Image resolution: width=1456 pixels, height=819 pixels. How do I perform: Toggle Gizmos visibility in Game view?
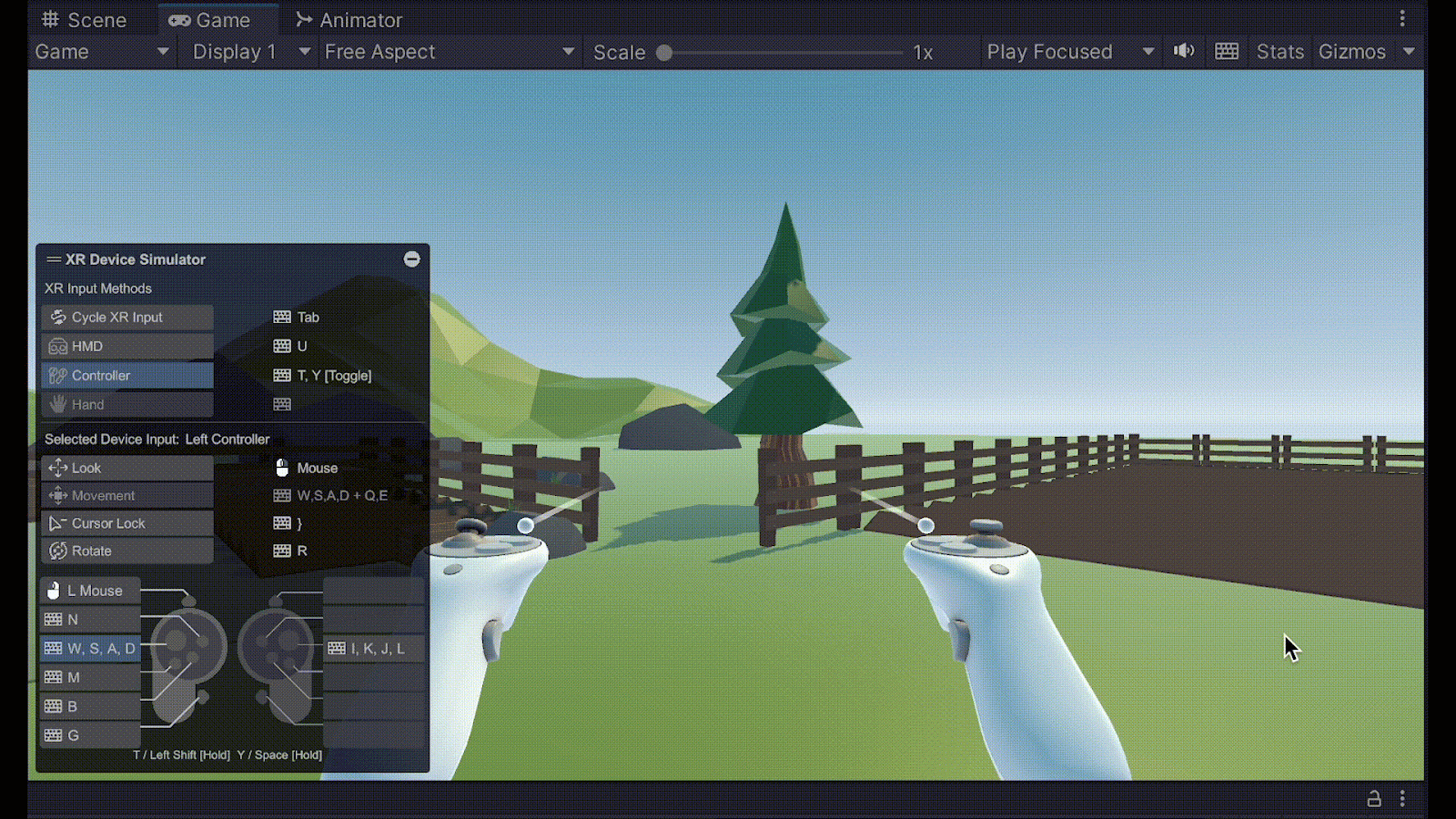pos(1351,52)
